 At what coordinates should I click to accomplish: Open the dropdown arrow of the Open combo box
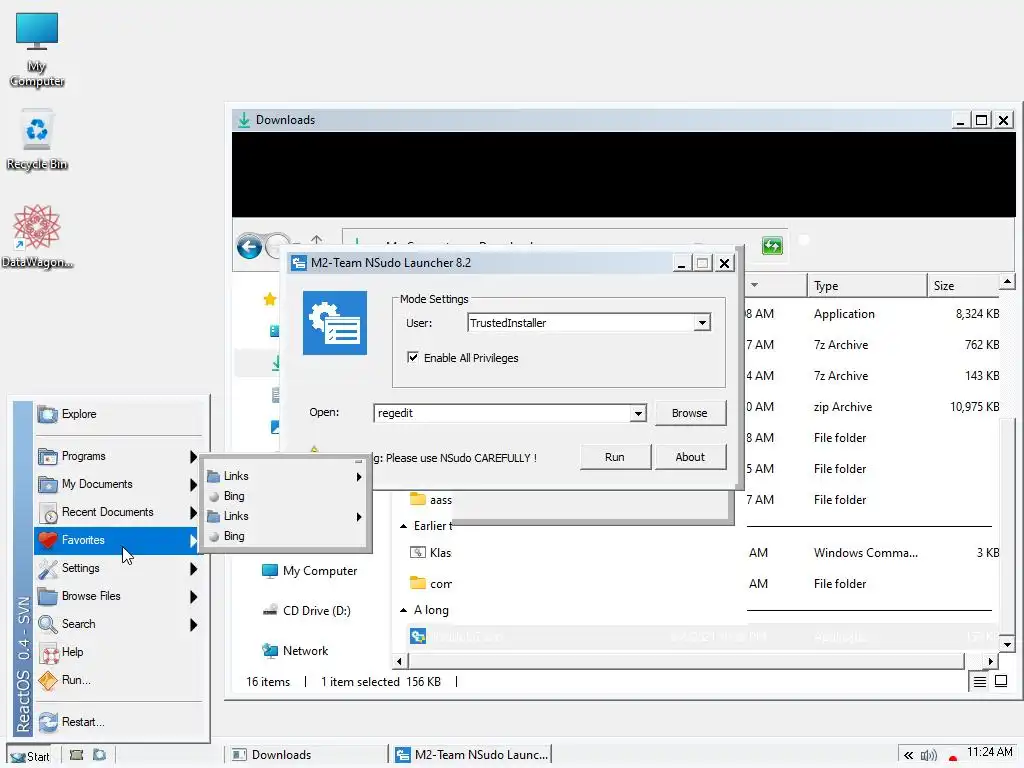coord(638,413)
